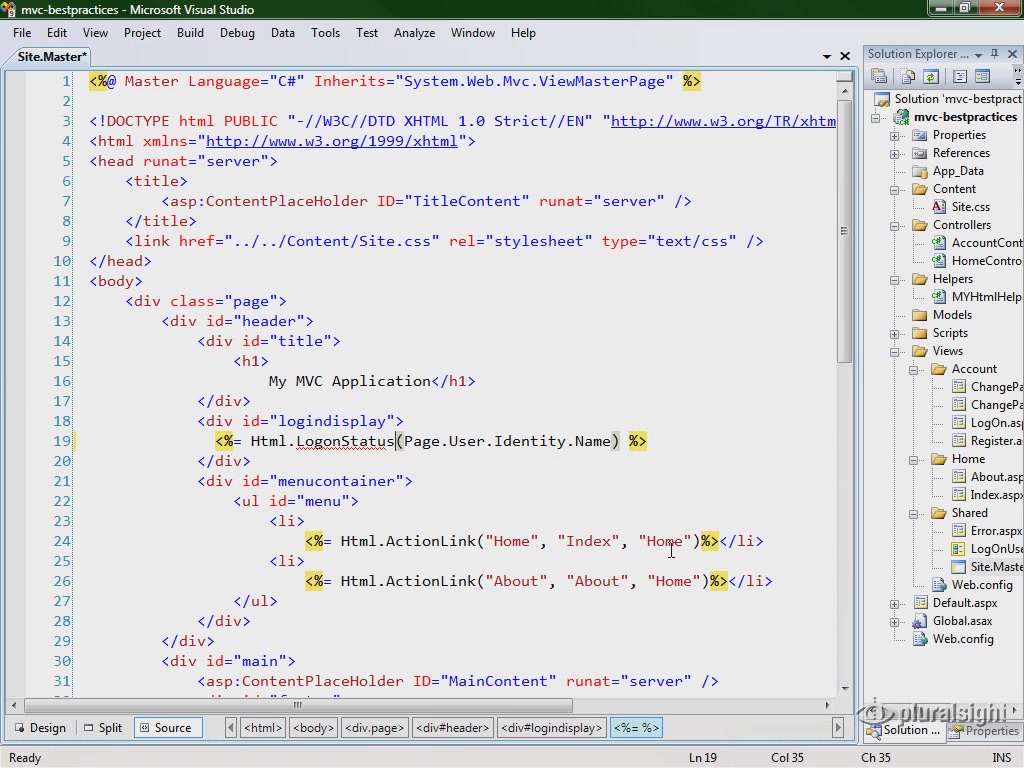Open the Build menu
The height and width of the screenshot is (768, 1024).
point(190,33)
